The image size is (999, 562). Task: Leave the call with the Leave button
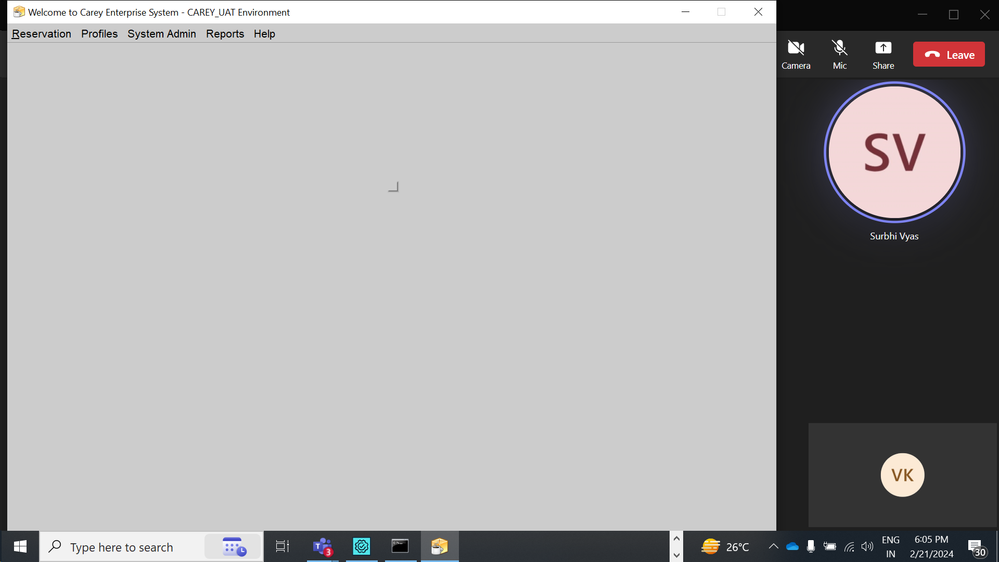point(949,55)
